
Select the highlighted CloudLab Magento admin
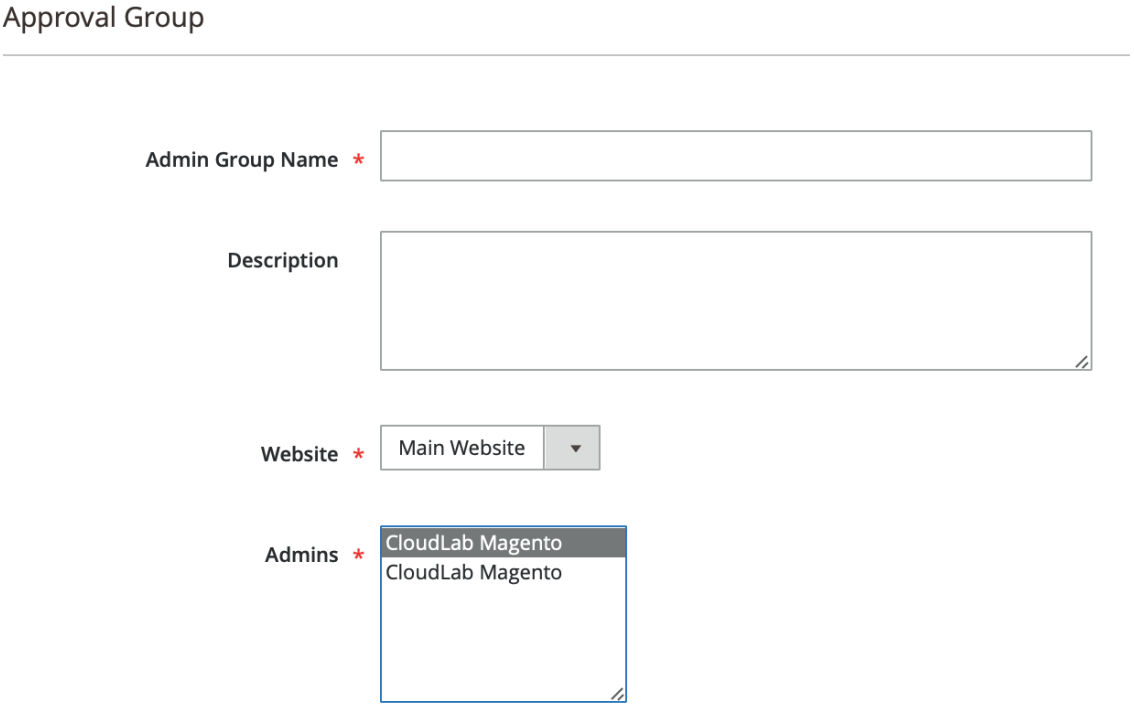pyautogui.click(x=503, y=543)
